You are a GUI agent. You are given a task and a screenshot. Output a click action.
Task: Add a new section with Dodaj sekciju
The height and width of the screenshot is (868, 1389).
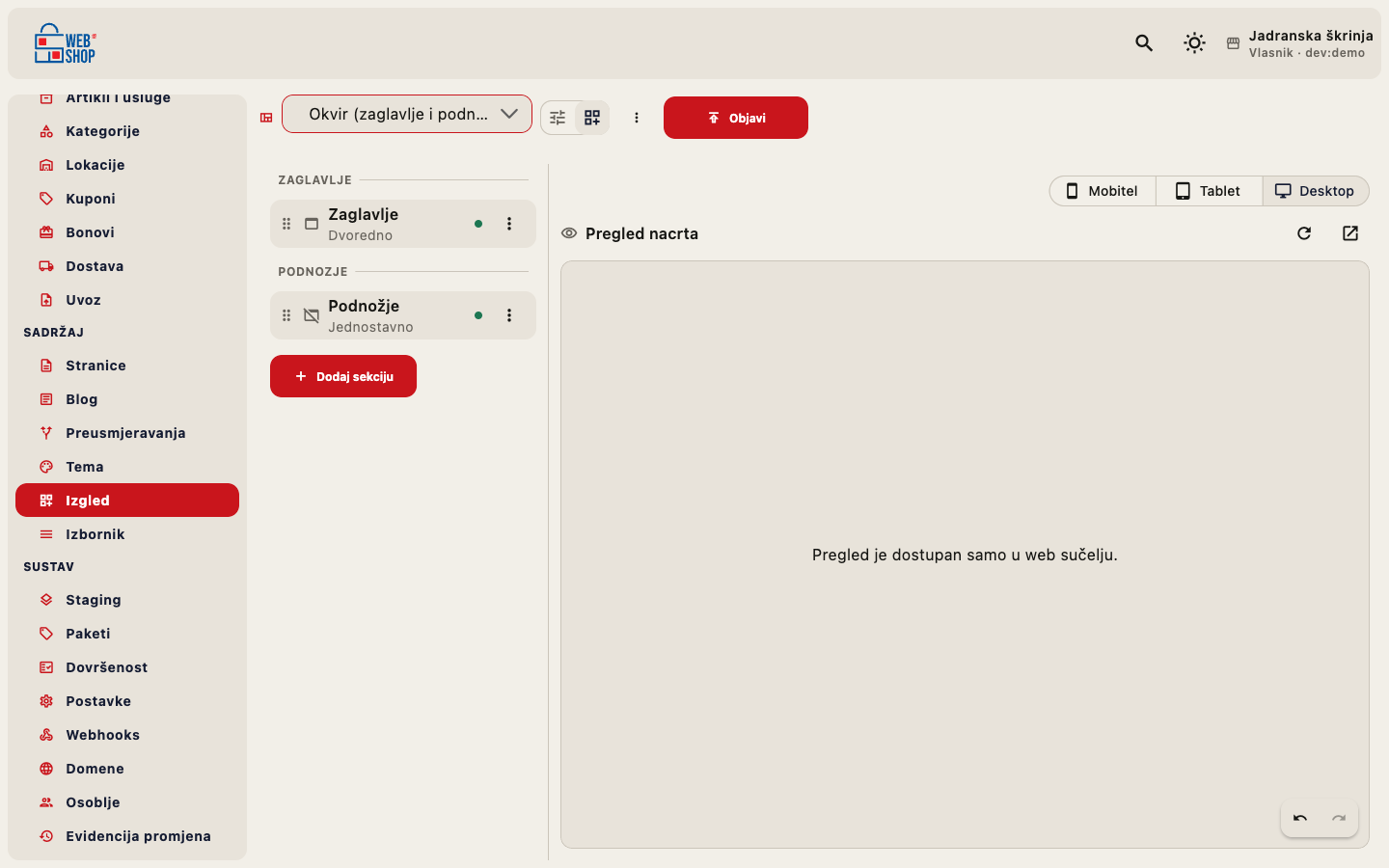(343, 376)
